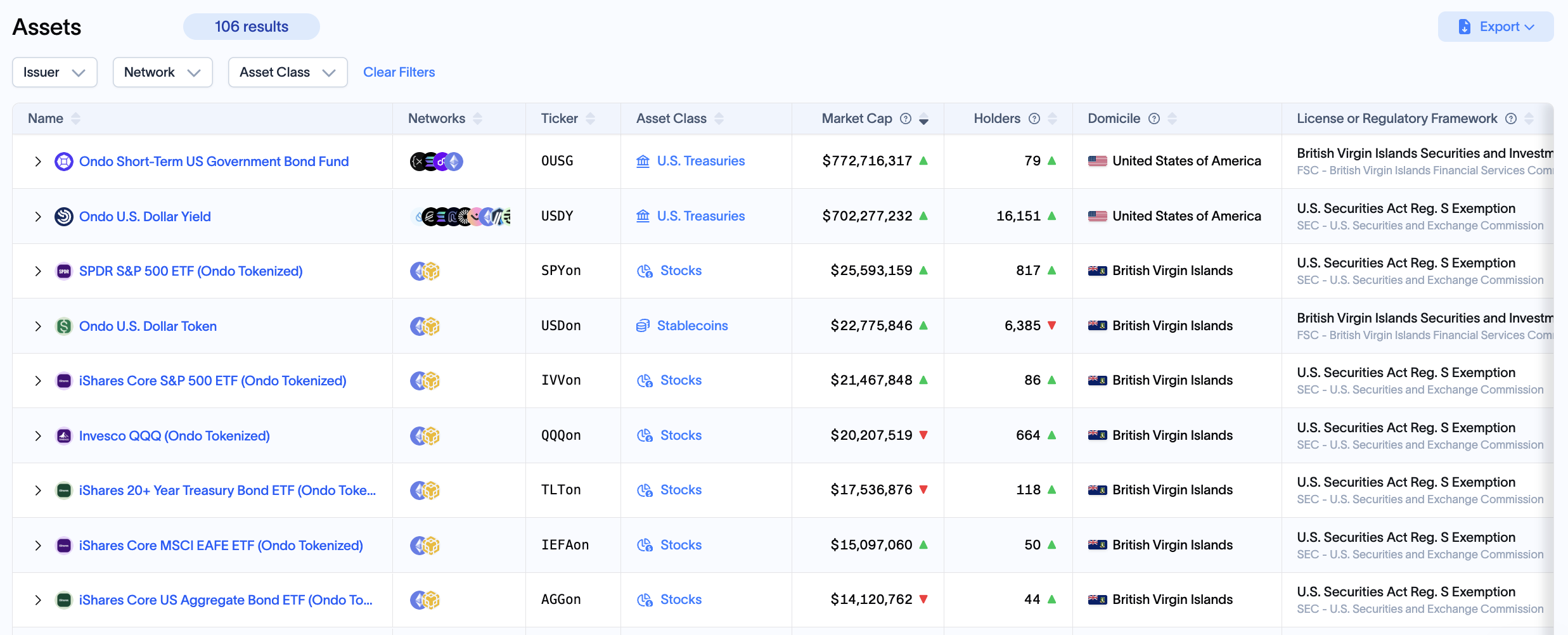Click the Market Cap info help icon

906,119
